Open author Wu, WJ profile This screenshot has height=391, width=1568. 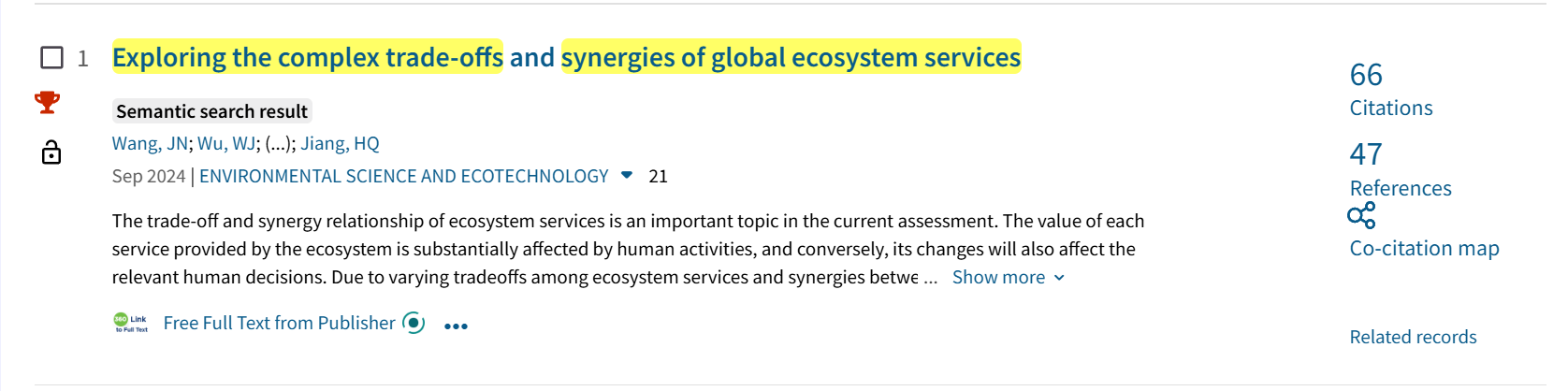[226, 143]
